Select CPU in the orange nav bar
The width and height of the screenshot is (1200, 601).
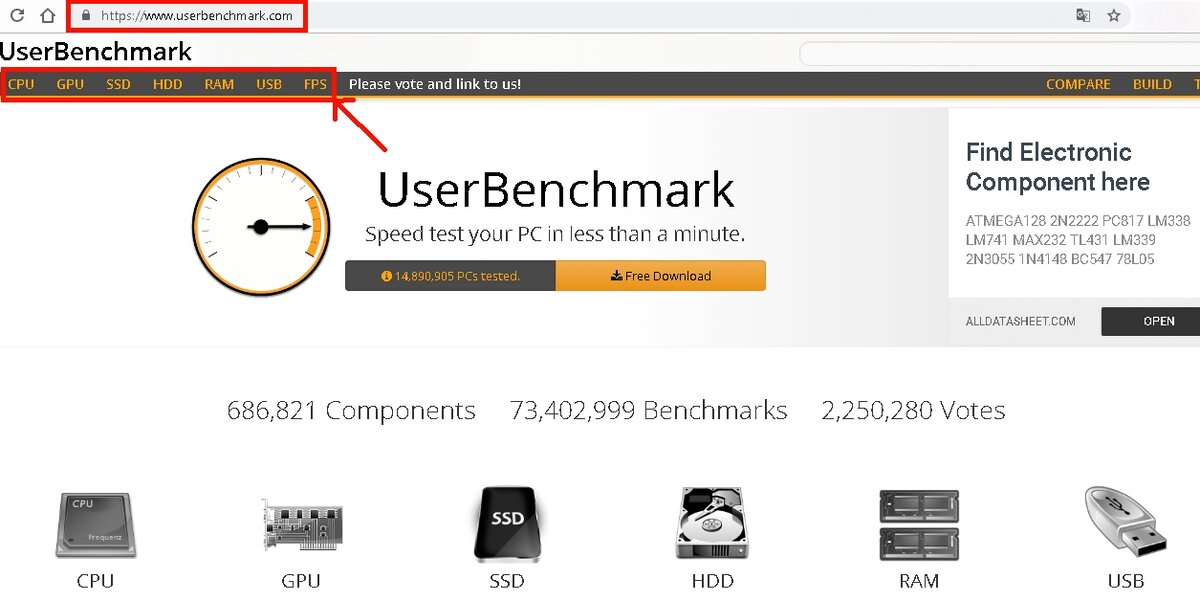[x=21, y=84]
